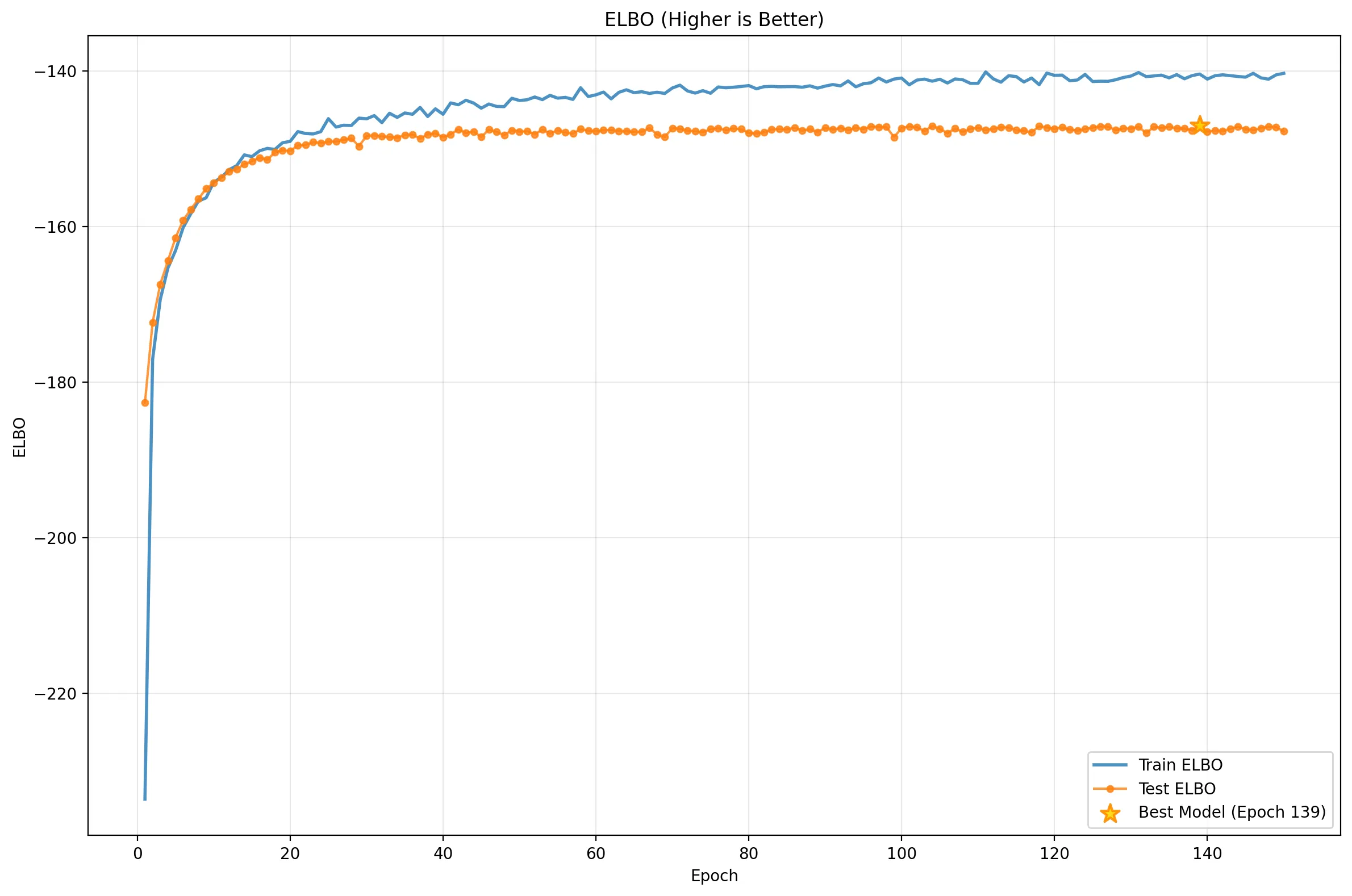
Task: Click the orange marker at epoch 30 dip
Action: click(x=360, y=148)
